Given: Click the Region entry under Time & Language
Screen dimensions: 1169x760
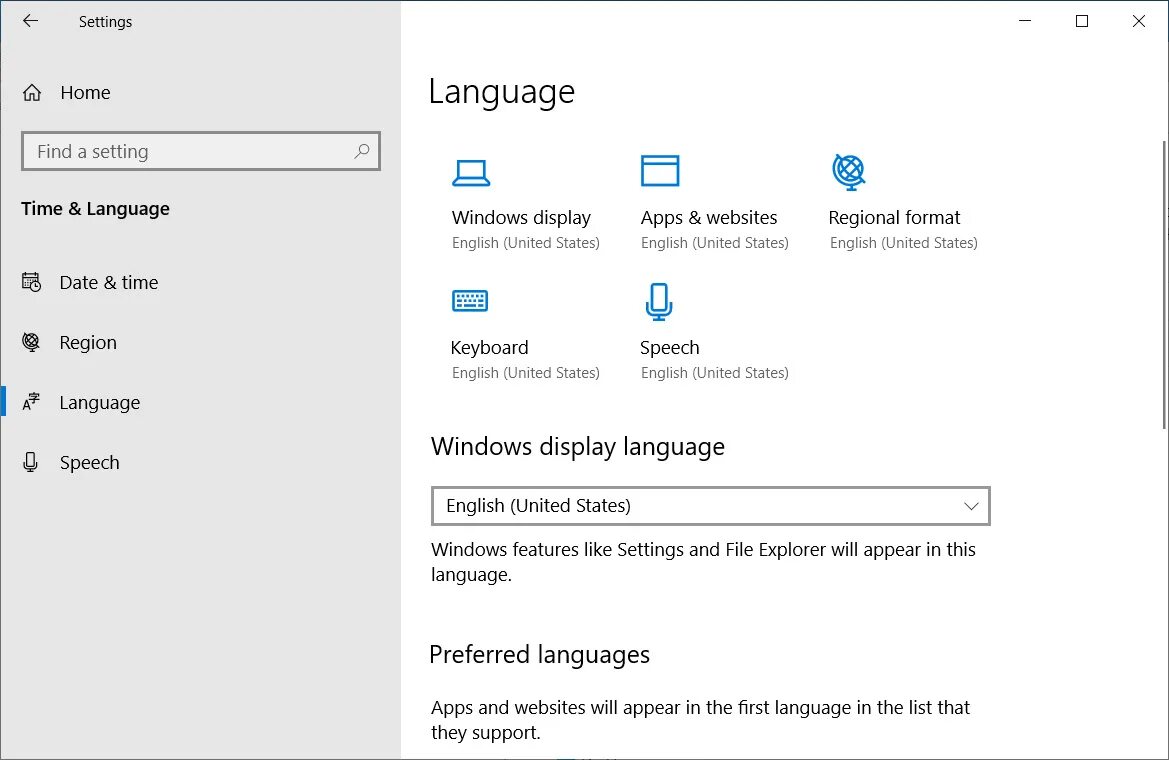Looking at the screenshot, I should click(88, 342).
